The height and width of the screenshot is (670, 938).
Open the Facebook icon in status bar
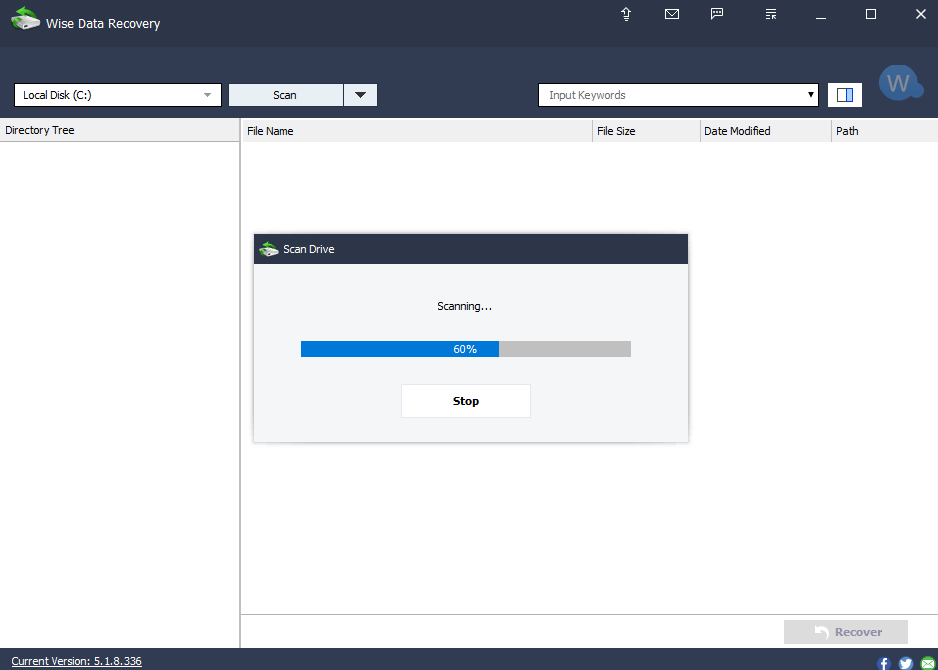pos(884,663)
